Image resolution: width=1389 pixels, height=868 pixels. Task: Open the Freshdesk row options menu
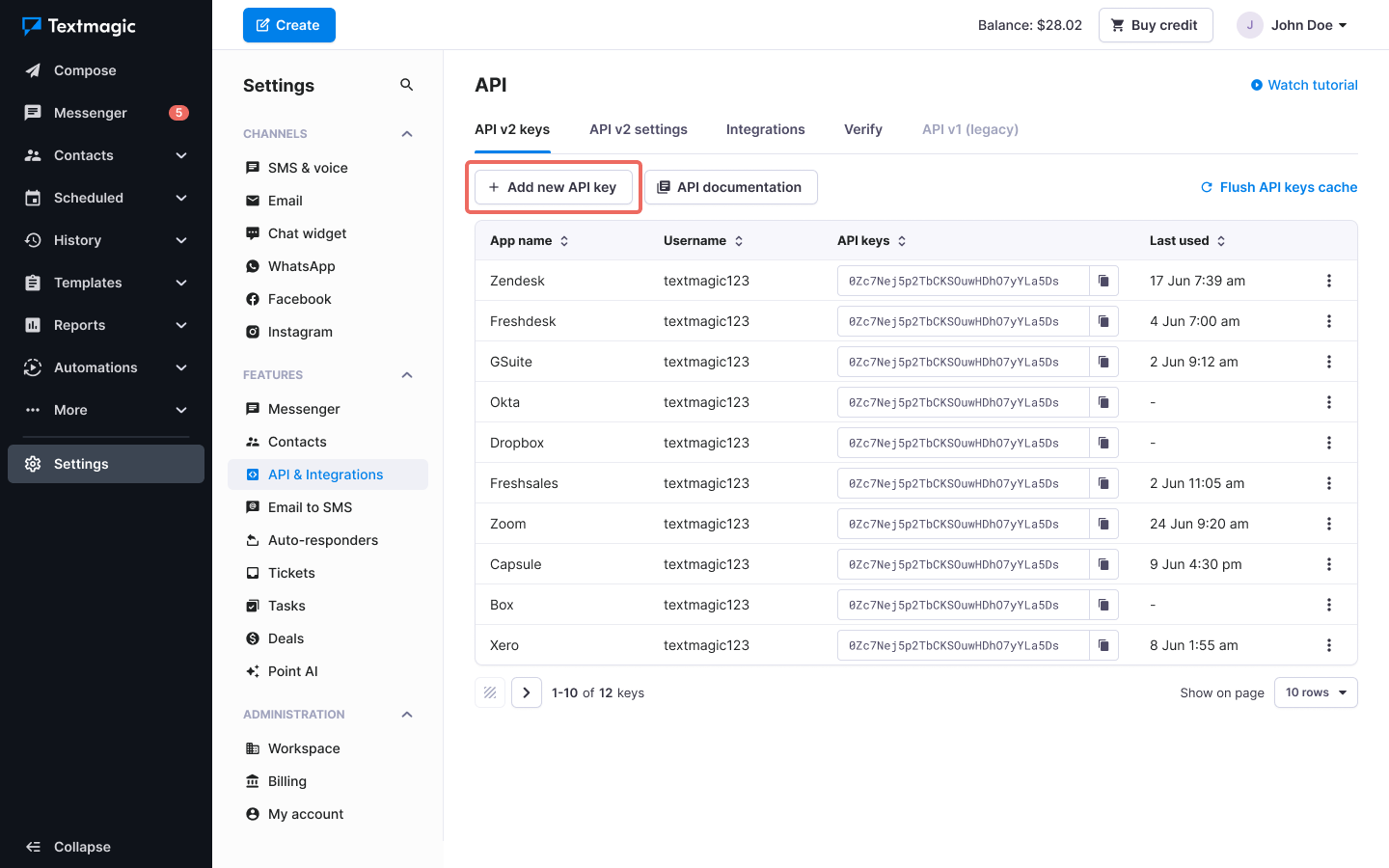click(1328, 321)
